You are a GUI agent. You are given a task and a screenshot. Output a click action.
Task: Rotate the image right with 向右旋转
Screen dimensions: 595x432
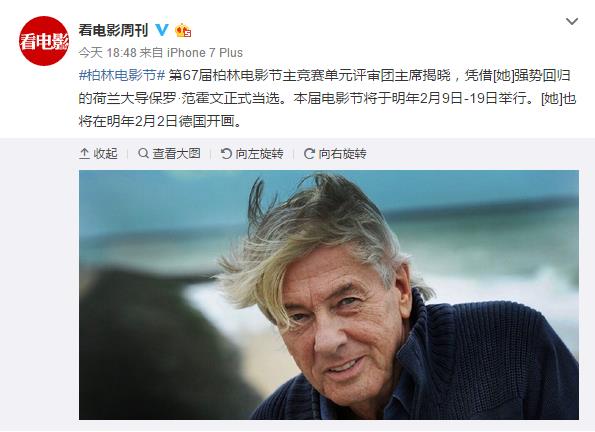pyautogui.click(x=335, y=153)
